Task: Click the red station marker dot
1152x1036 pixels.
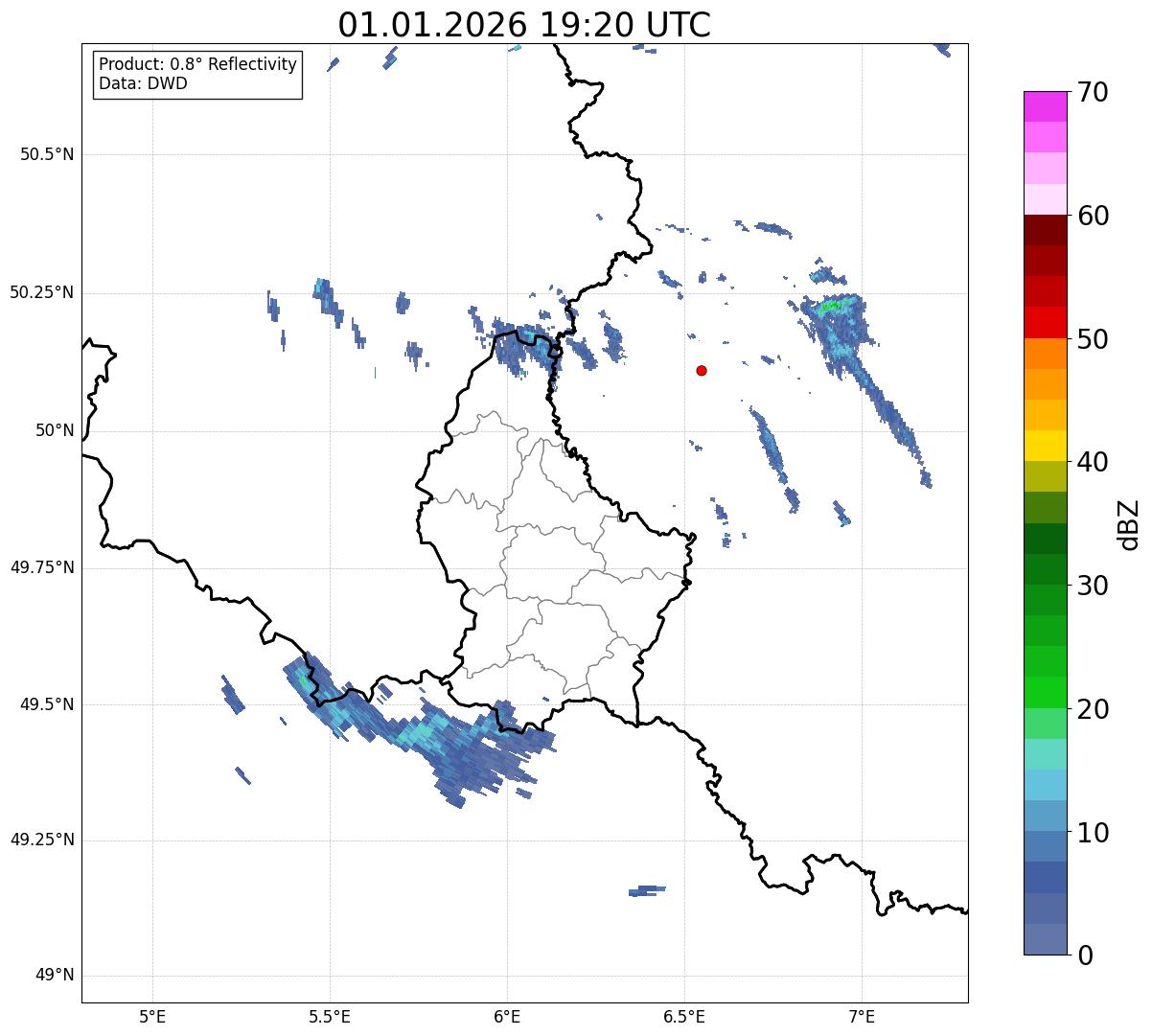Action: coord(702,370)
